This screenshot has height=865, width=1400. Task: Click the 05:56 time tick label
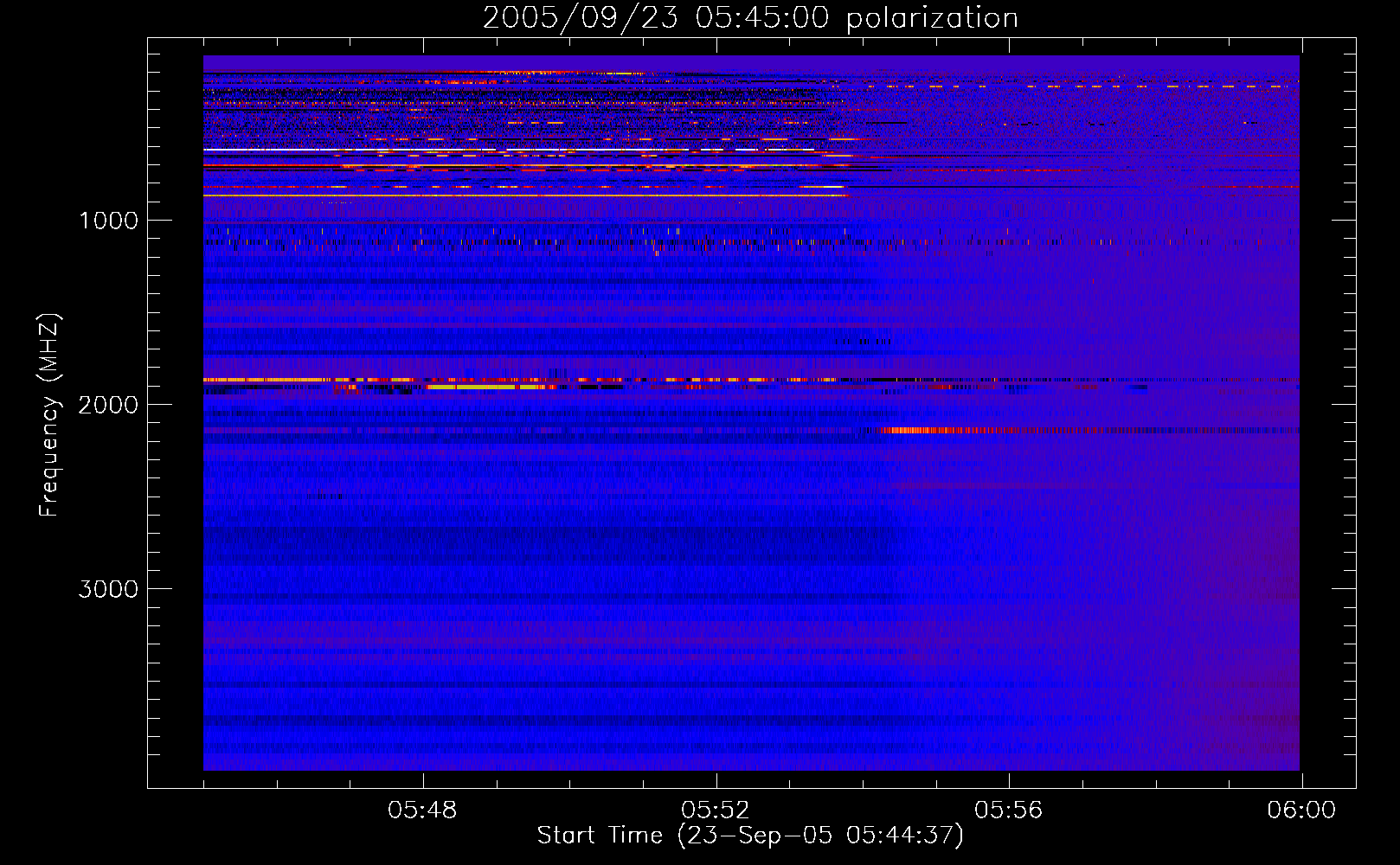point(1009,811)
